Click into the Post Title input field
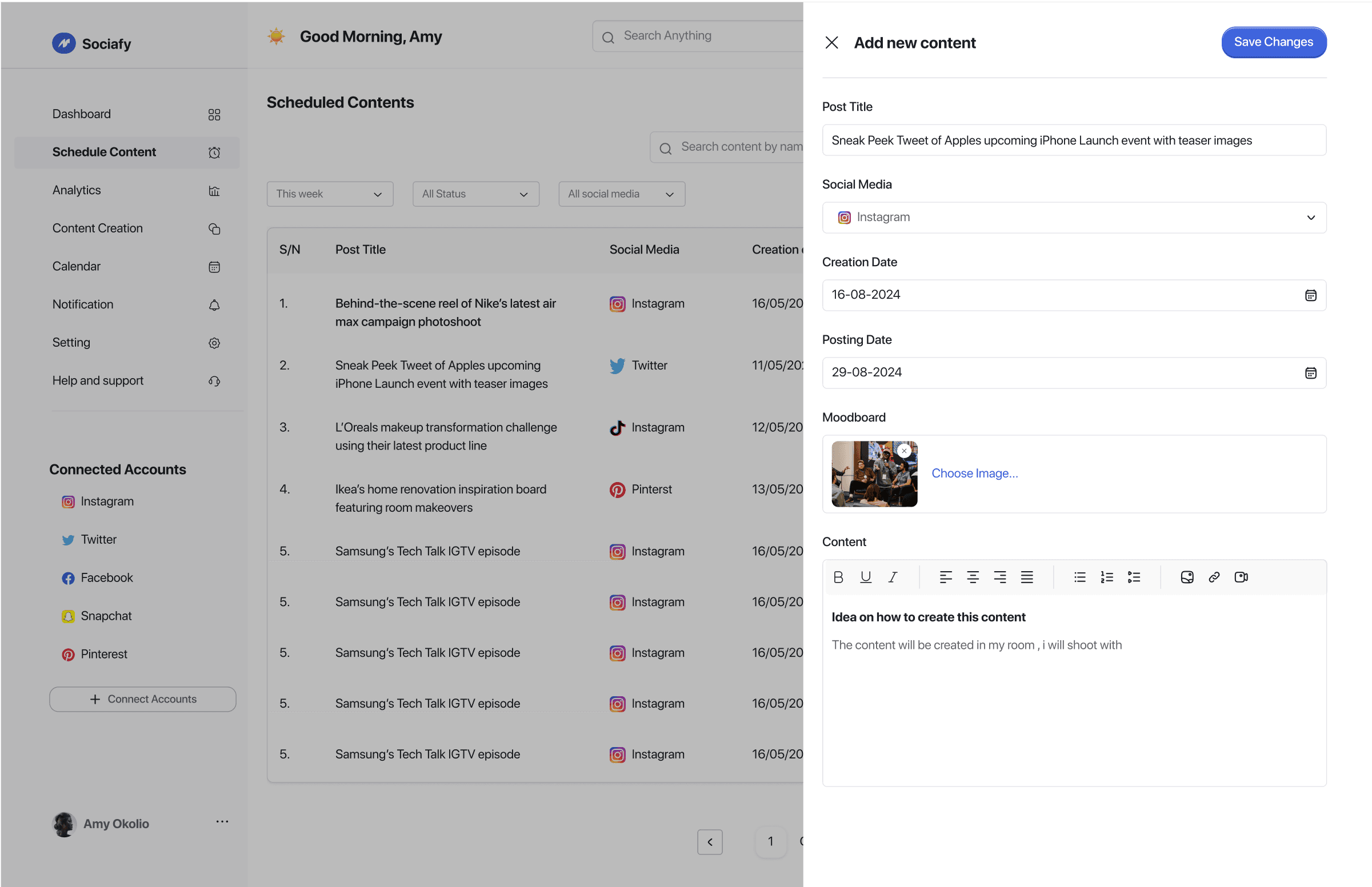 [x=1074, y=141]
